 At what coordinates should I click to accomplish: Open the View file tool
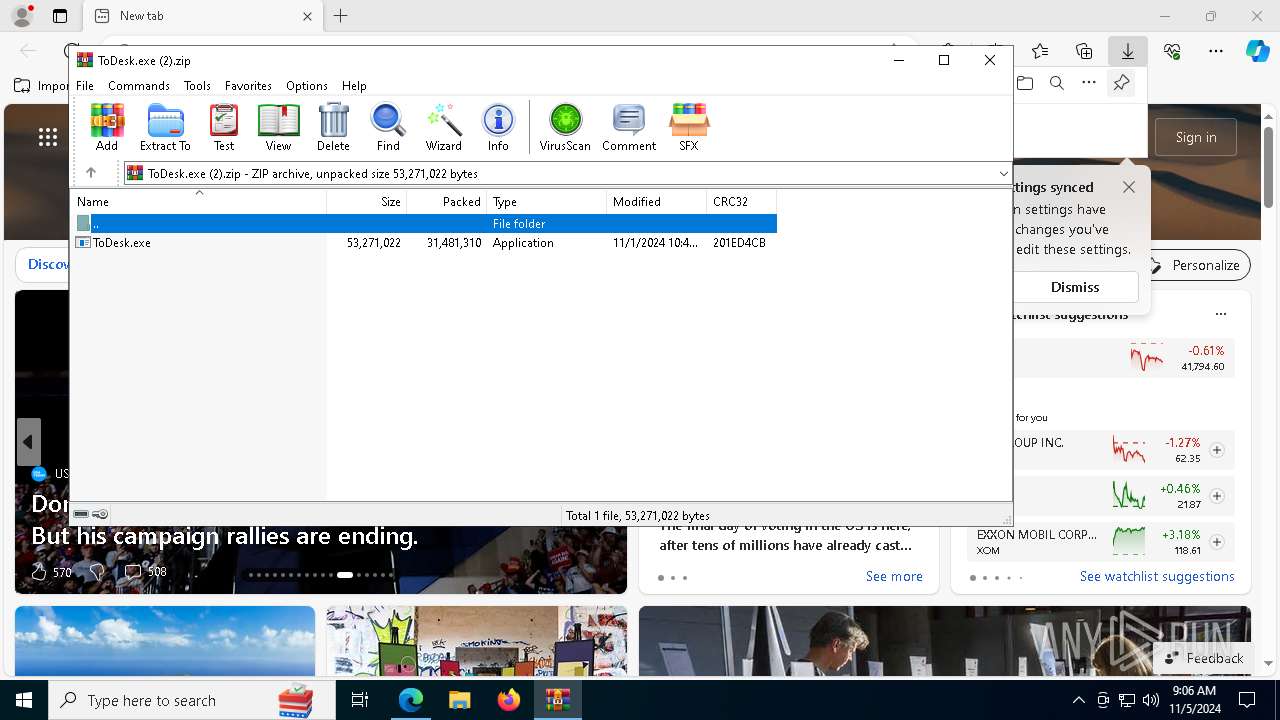coord(278,127)
